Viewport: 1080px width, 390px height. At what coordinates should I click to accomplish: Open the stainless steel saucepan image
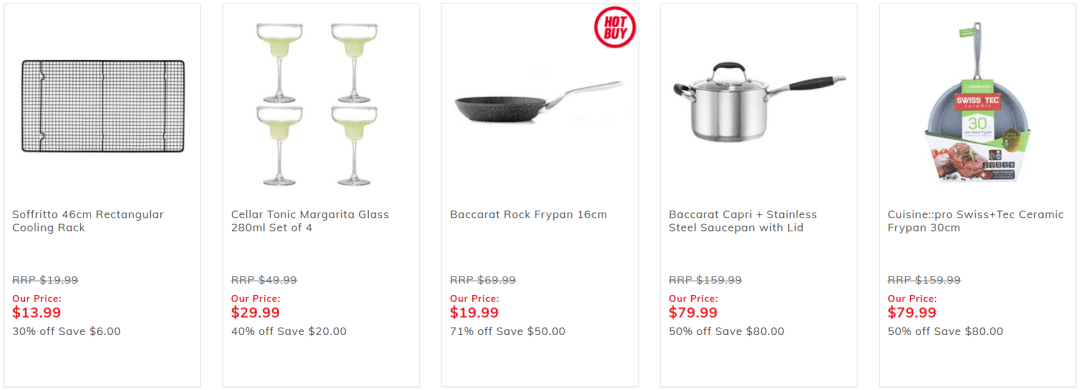coord(758,101)
